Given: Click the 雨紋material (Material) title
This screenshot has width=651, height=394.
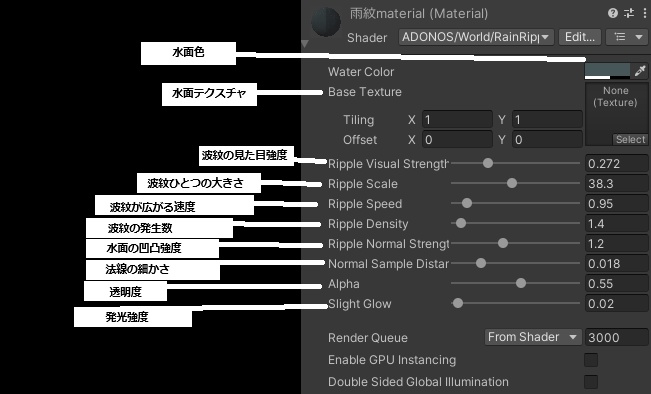Looking at the screenshot, I should [x=418, y=14].
